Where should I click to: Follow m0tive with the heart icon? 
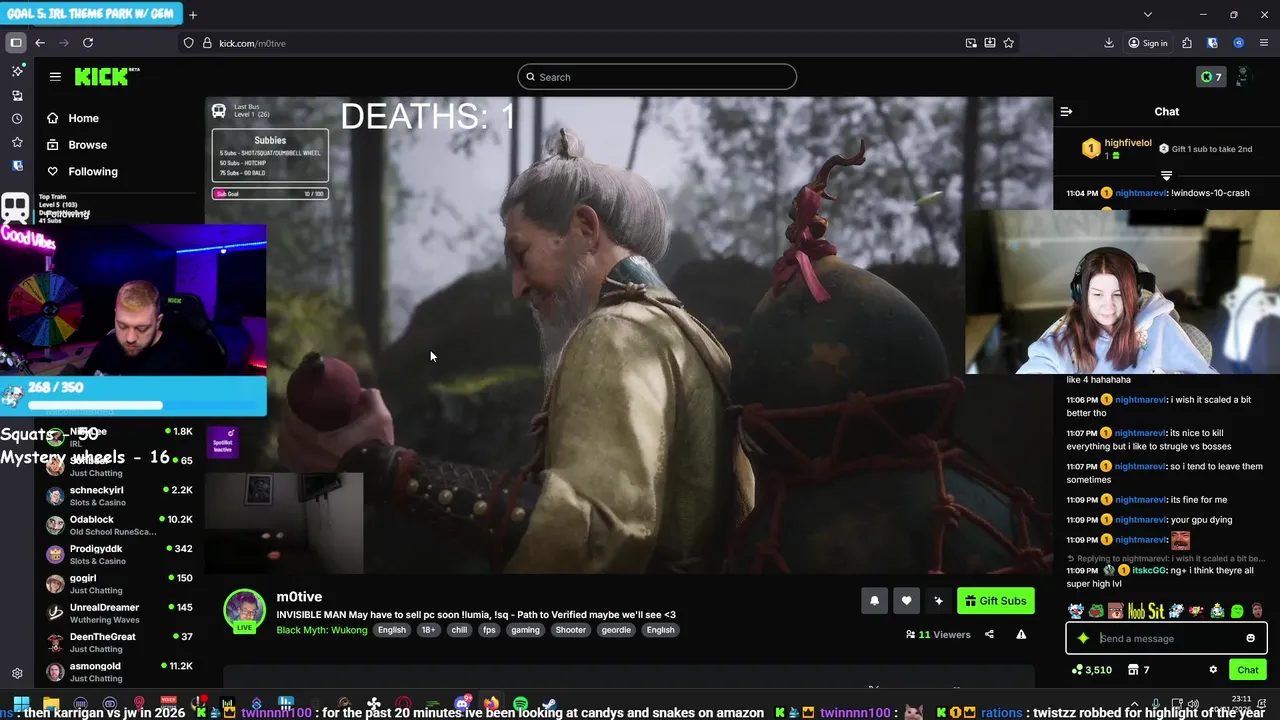point(906,601)
